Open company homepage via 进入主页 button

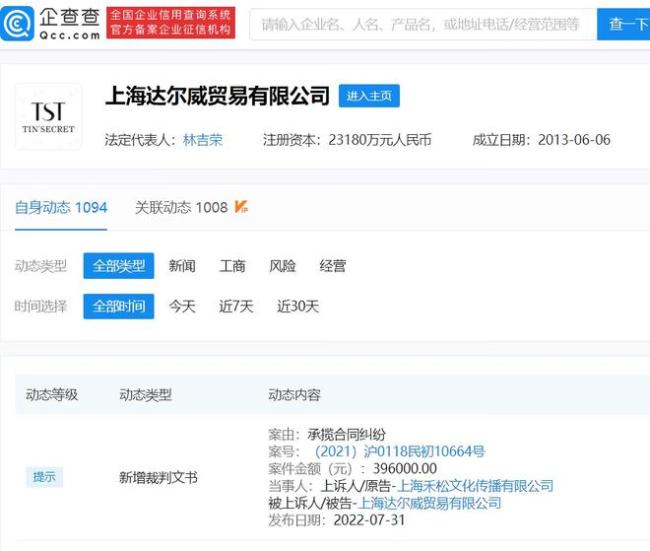coord(369,96)
